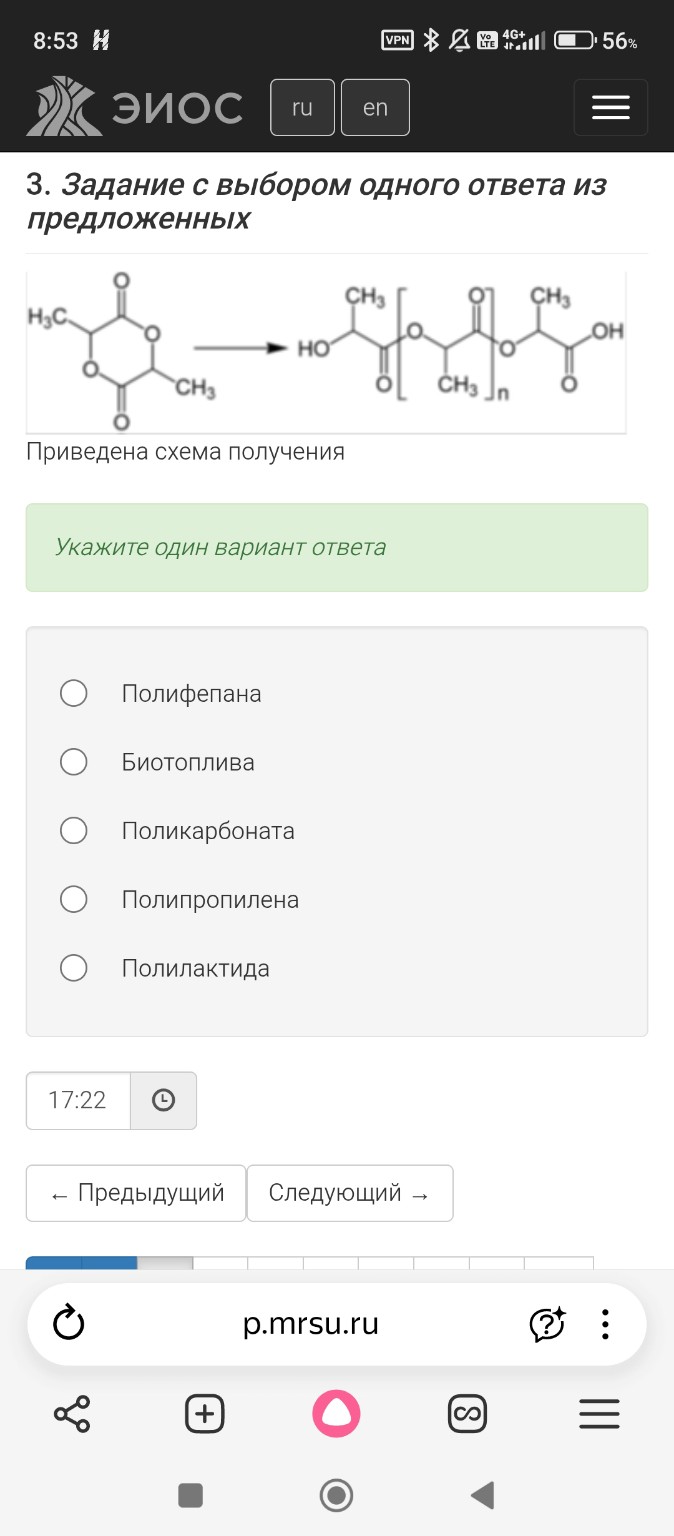The width and height of the screenshot is (674, 1536).
Task: Switch interface language to ru
Action: click(x=302, y=107)
